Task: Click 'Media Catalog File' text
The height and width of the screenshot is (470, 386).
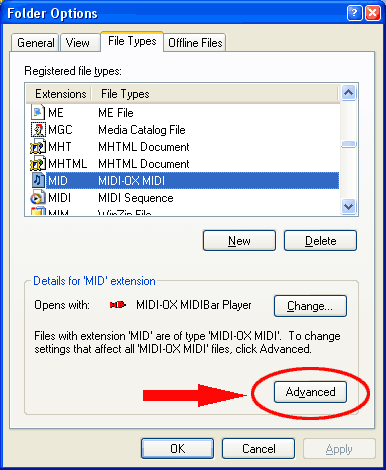Action: coord(142,130)
